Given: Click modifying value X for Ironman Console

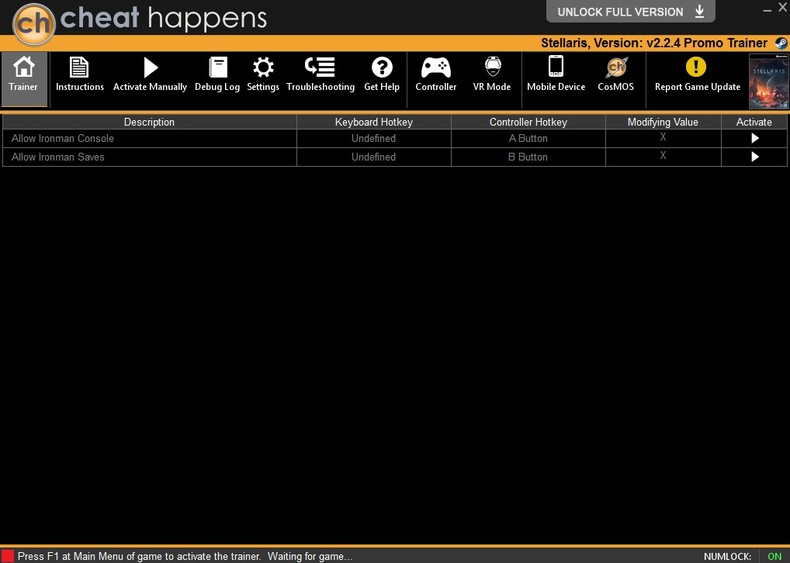Looking at the screenshot, I should click(663, 137).
